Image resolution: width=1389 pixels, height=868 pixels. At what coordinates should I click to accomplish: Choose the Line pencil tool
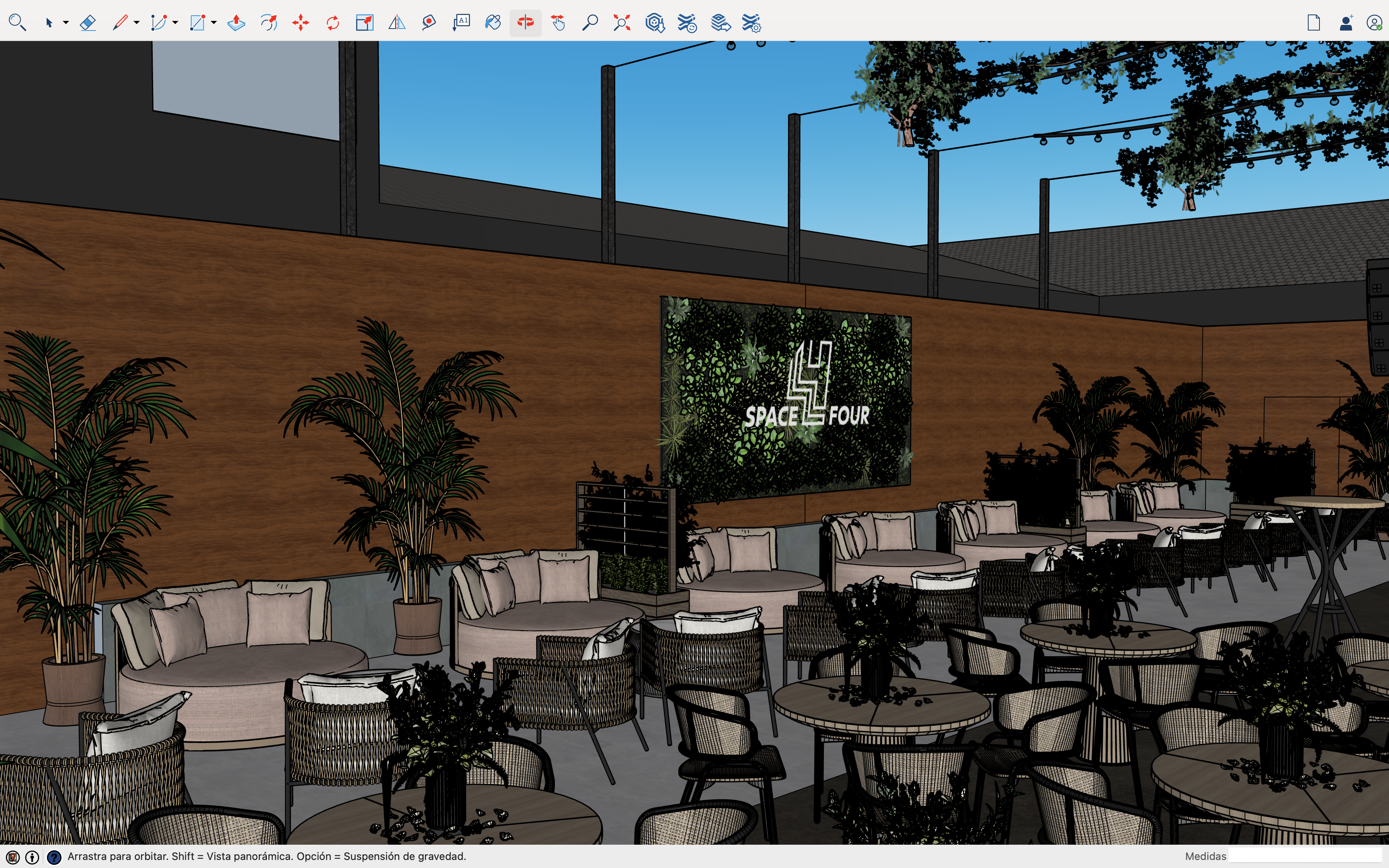pos(119,23)
